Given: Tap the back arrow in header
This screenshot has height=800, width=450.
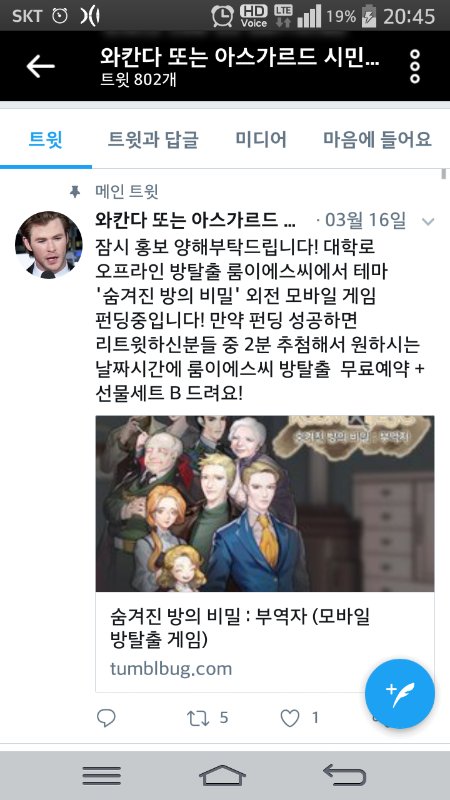Looking at the screenshot, I should pos(40,66).
